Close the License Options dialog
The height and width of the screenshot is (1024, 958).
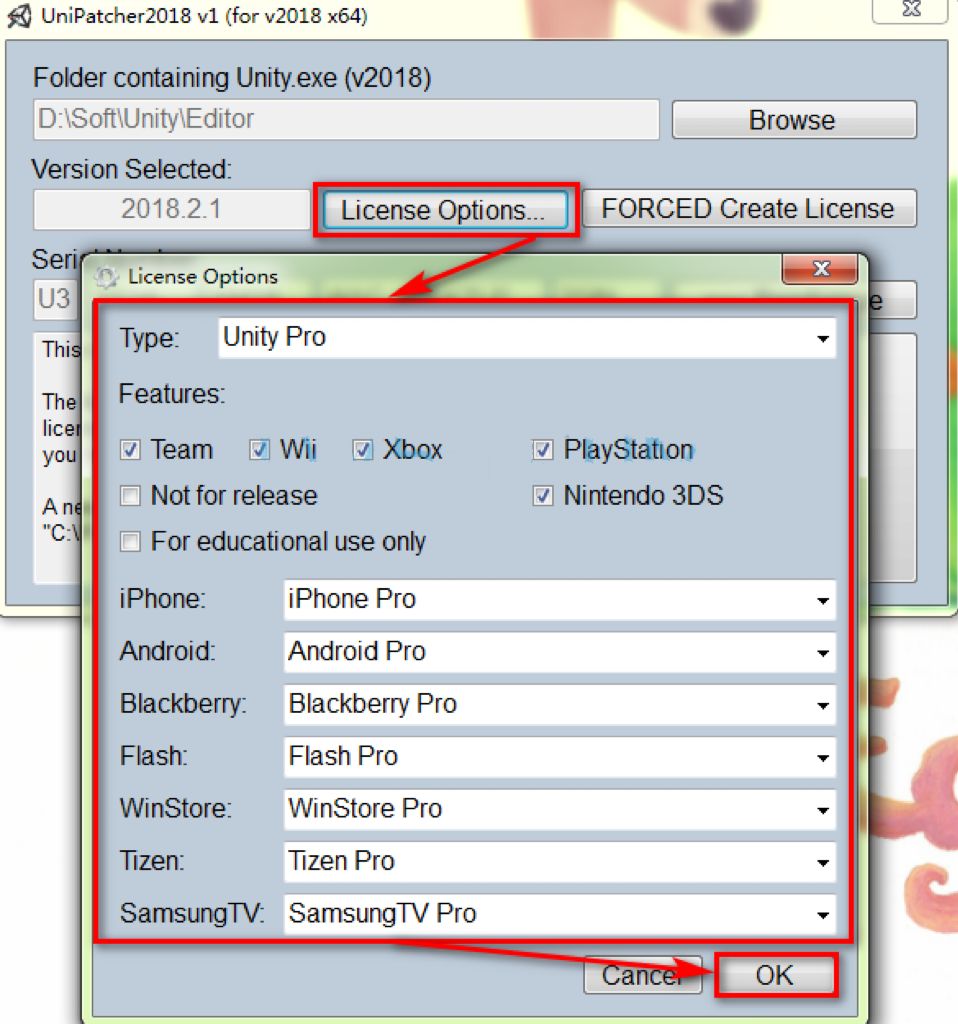pyautogui.click(x=820, y=268)
